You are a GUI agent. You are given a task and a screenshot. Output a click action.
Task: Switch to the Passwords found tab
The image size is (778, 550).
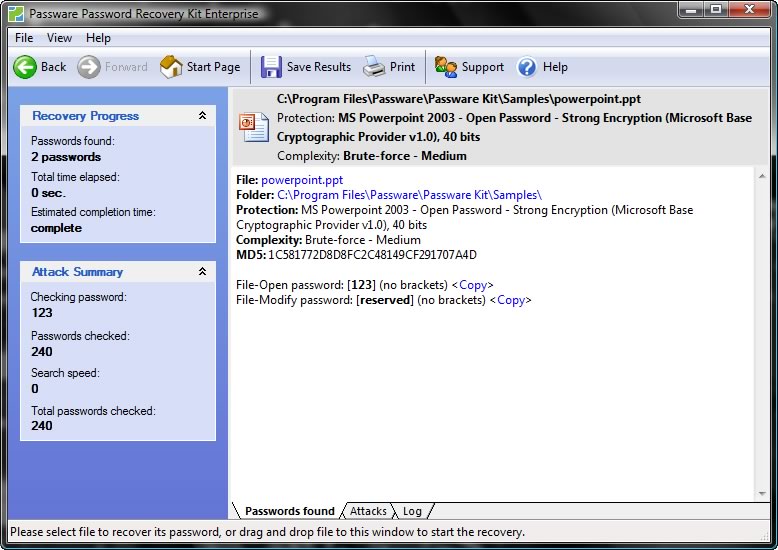290,511
